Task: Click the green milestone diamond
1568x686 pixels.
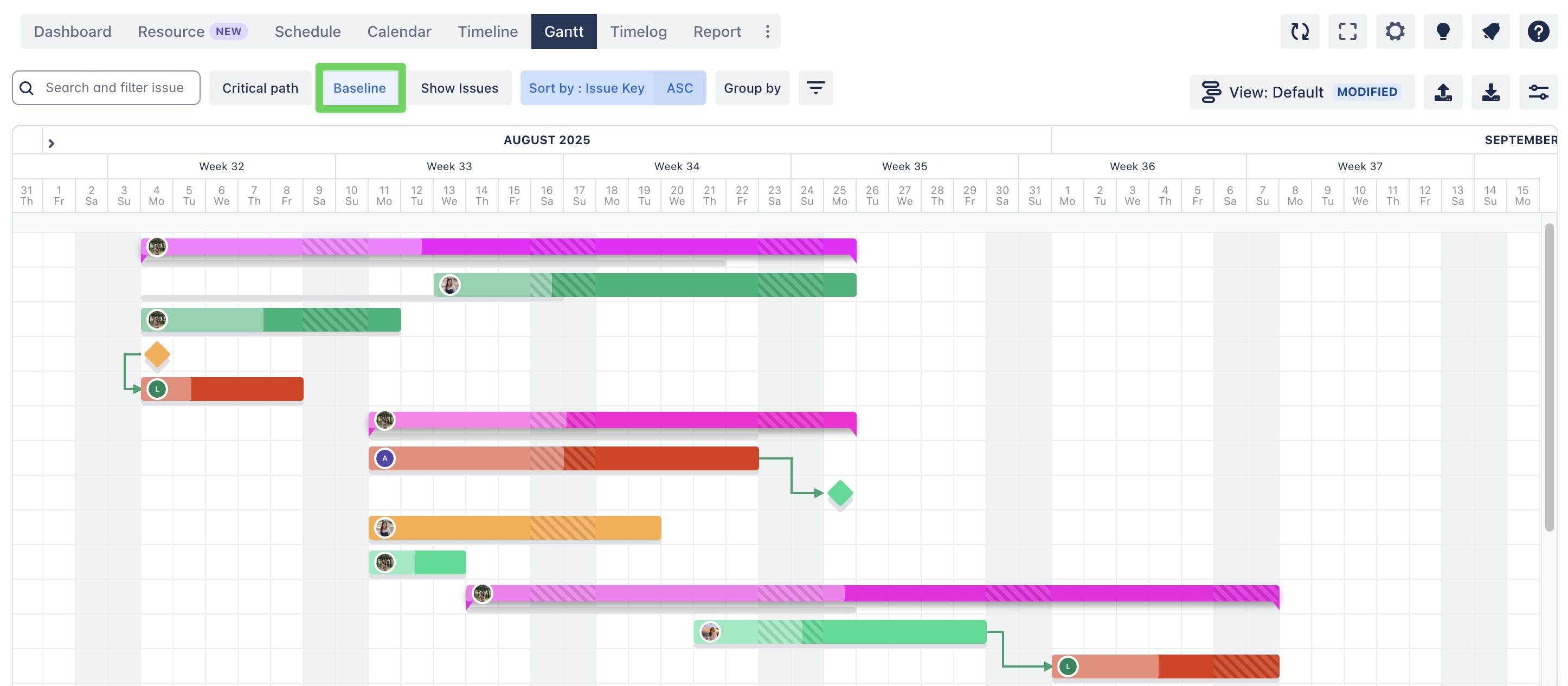Action: [x=840, y=493]
